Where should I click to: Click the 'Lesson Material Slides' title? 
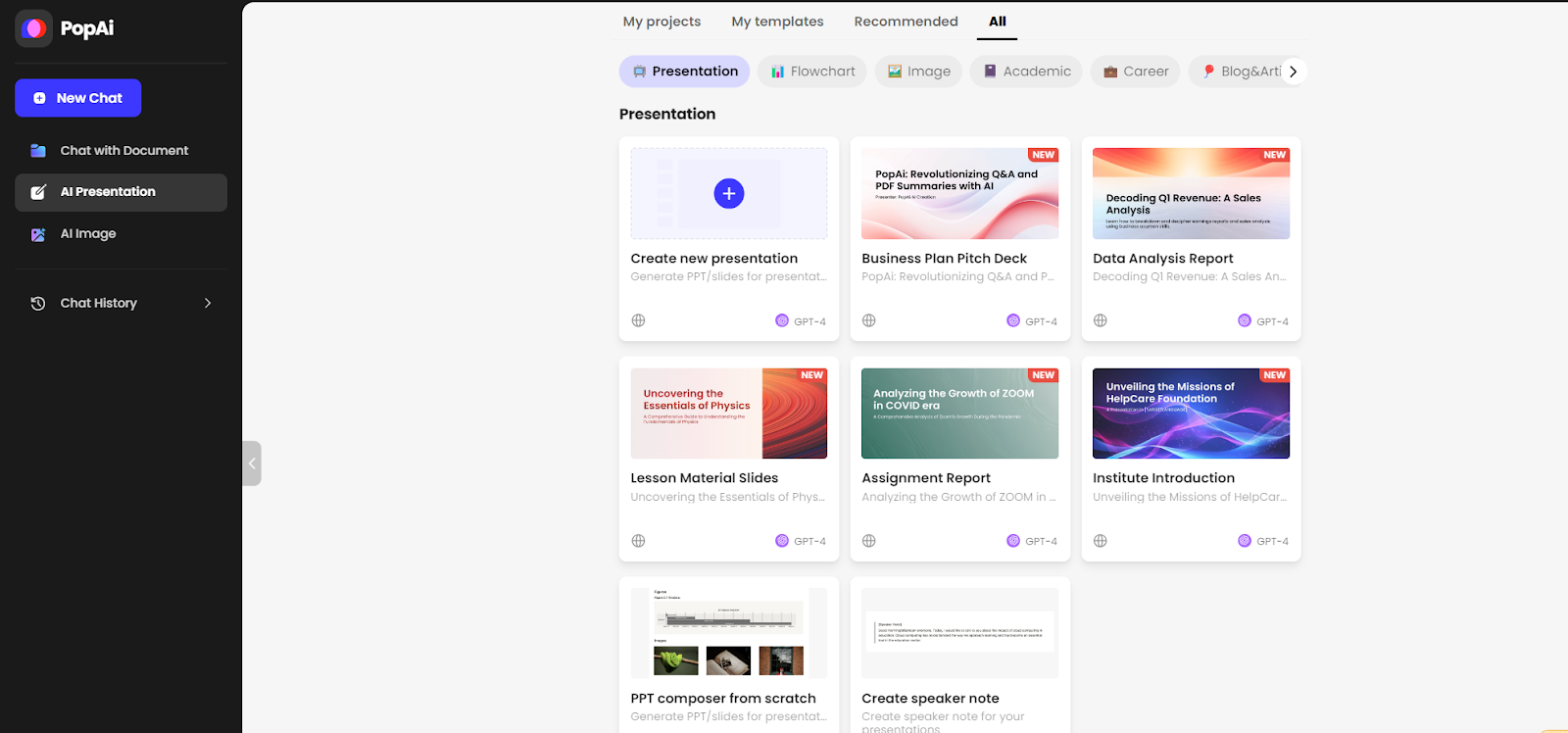coord(705,478)
